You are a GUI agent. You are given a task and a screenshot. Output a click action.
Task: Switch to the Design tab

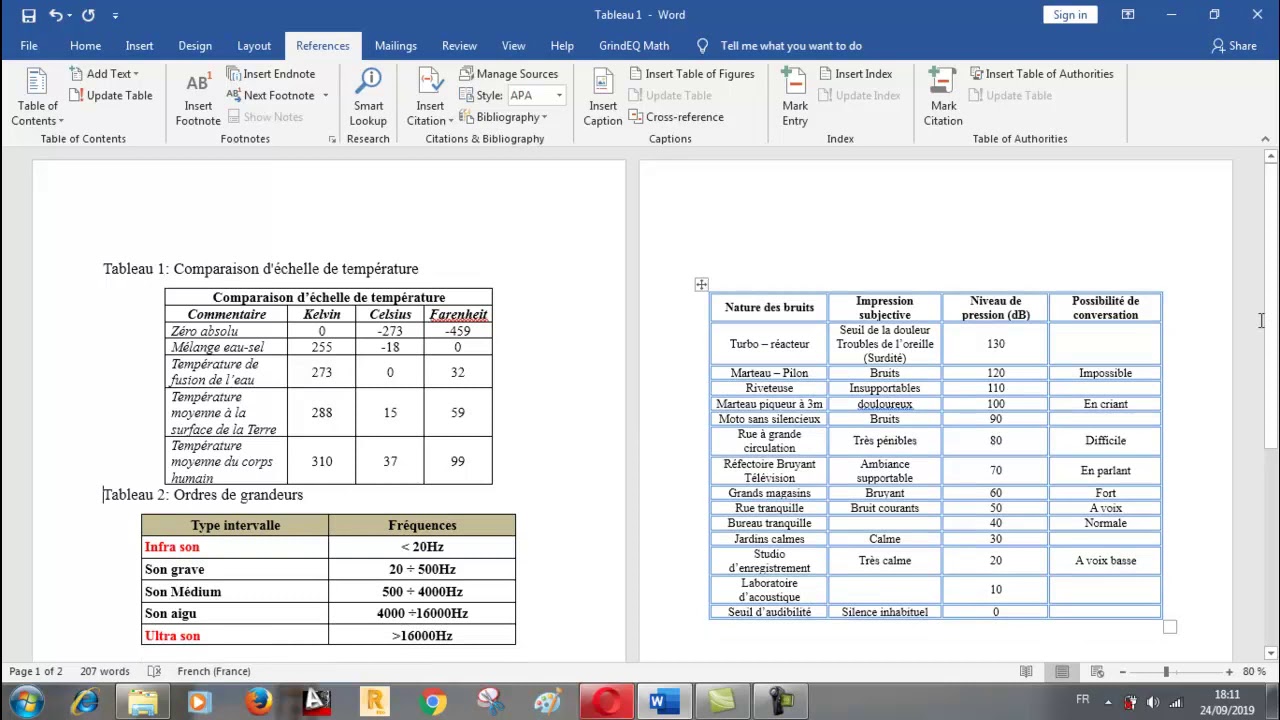coord(195,46)
